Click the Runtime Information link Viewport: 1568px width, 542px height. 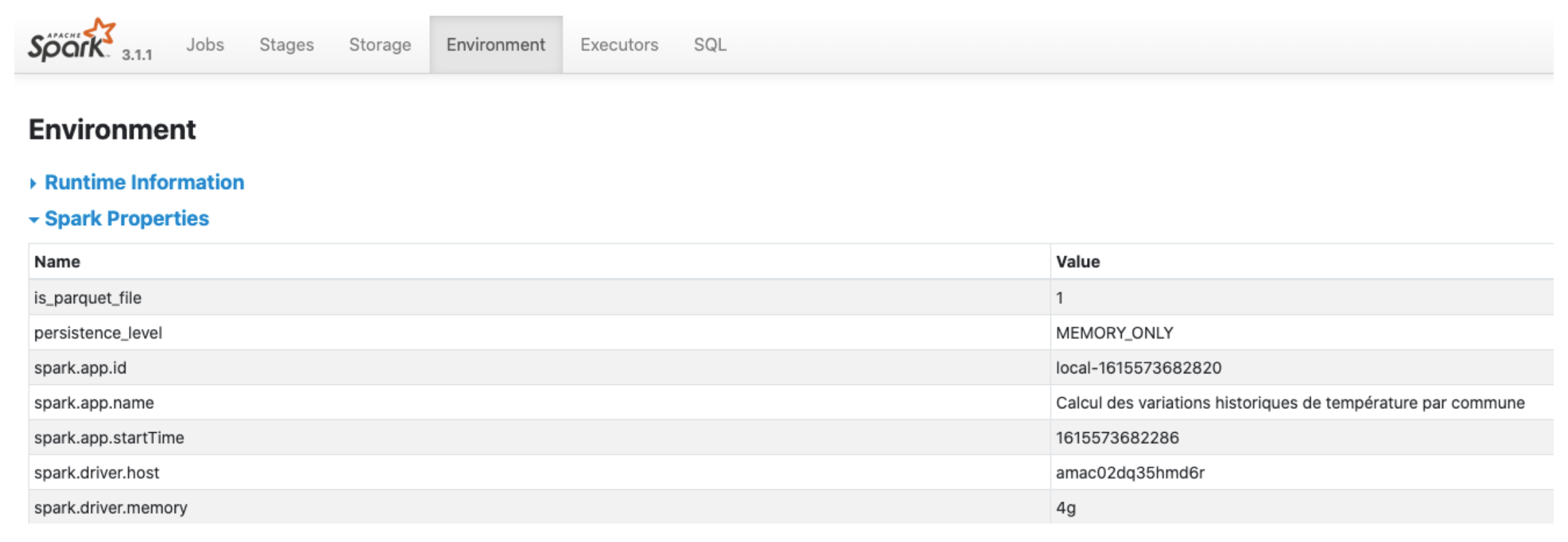point(144,182)
